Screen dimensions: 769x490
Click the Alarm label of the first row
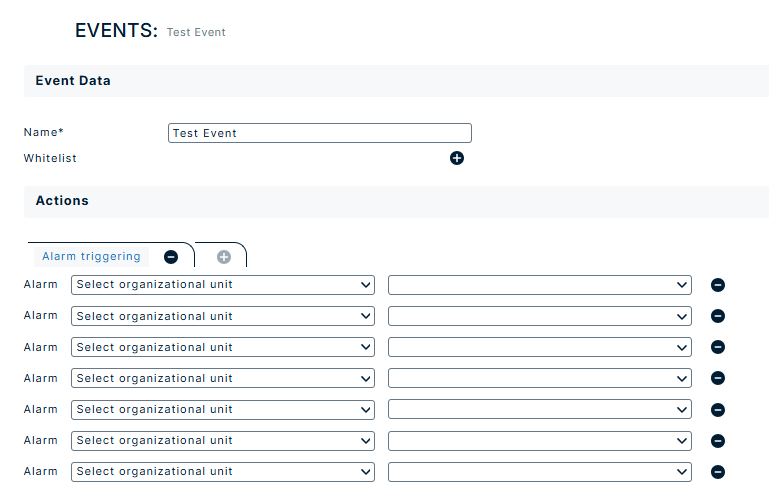41,284
